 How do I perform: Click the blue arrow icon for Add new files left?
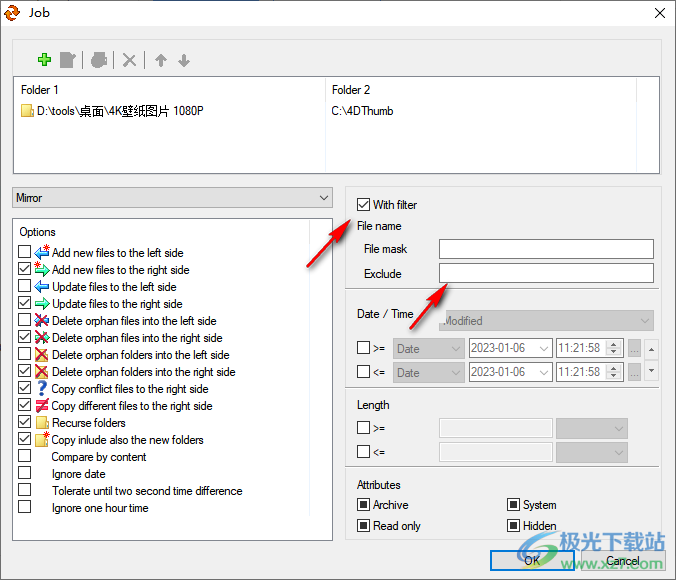click(x=42, y=252)
